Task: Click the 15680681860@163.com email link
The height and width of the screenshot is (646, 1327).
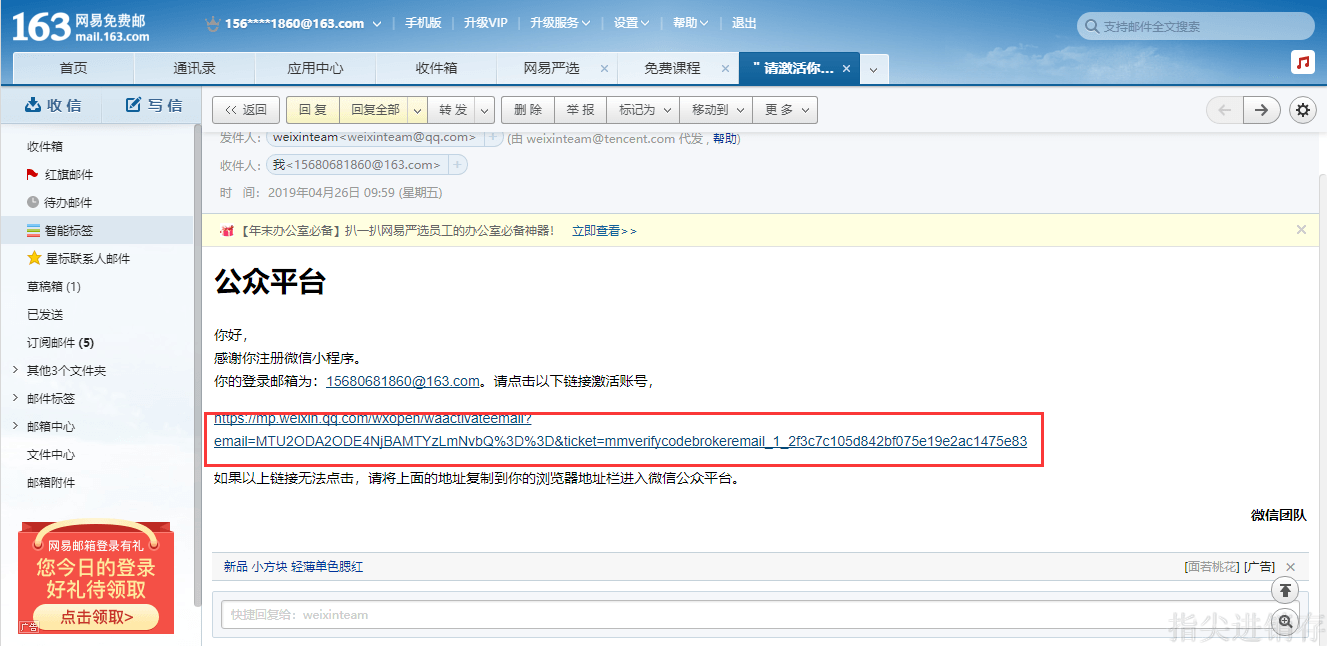Action: pos(403,381)
